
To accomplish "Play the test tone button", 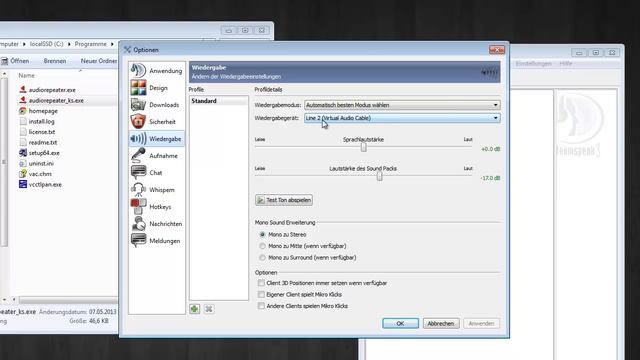I will click(284, 200).
